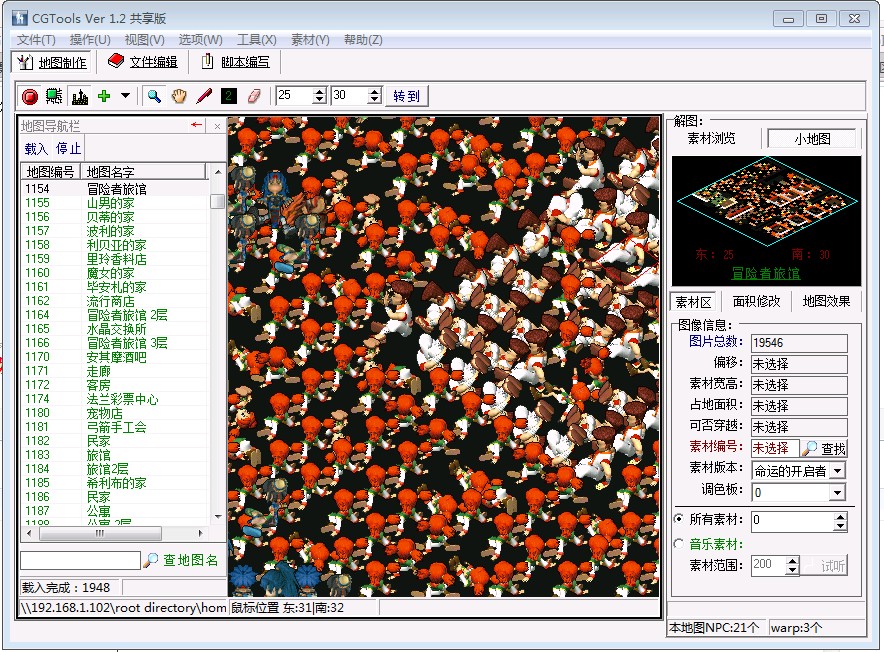
Task: Click the 素材编号 input field
Action: pyautogui.click(x=775, y=448)
